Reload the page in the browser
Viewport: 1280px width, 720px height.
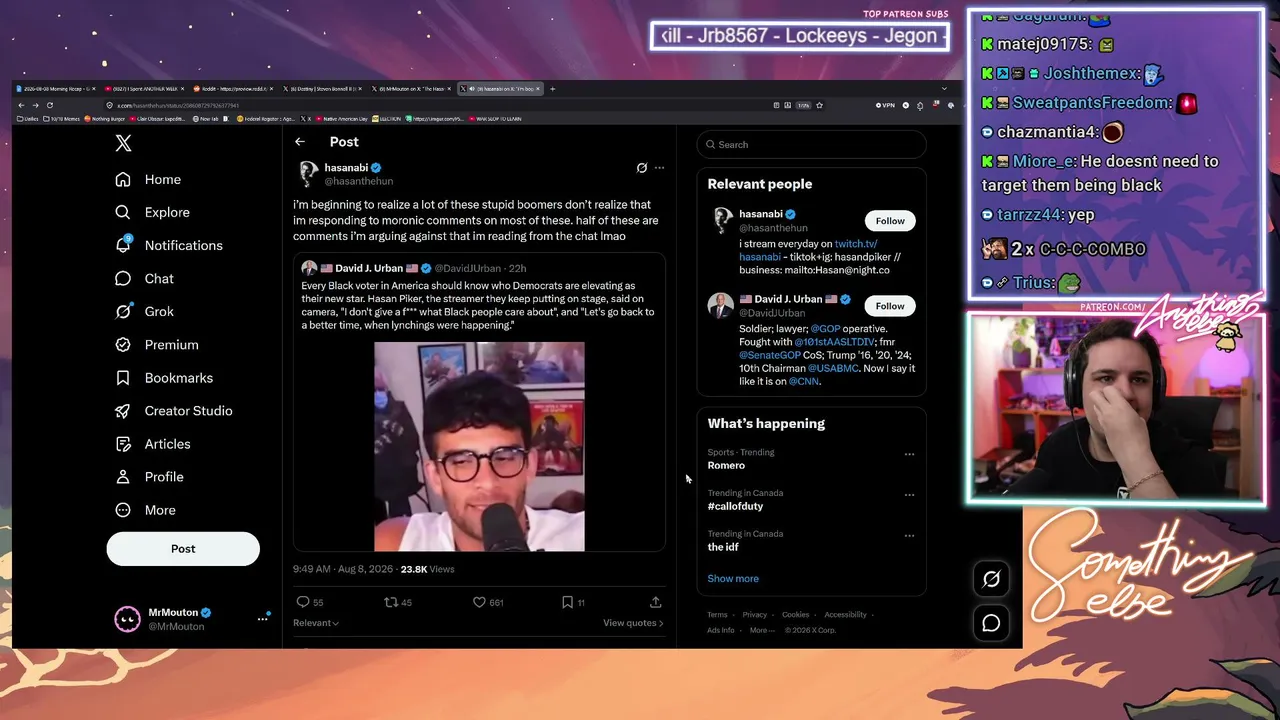point(49,105)
